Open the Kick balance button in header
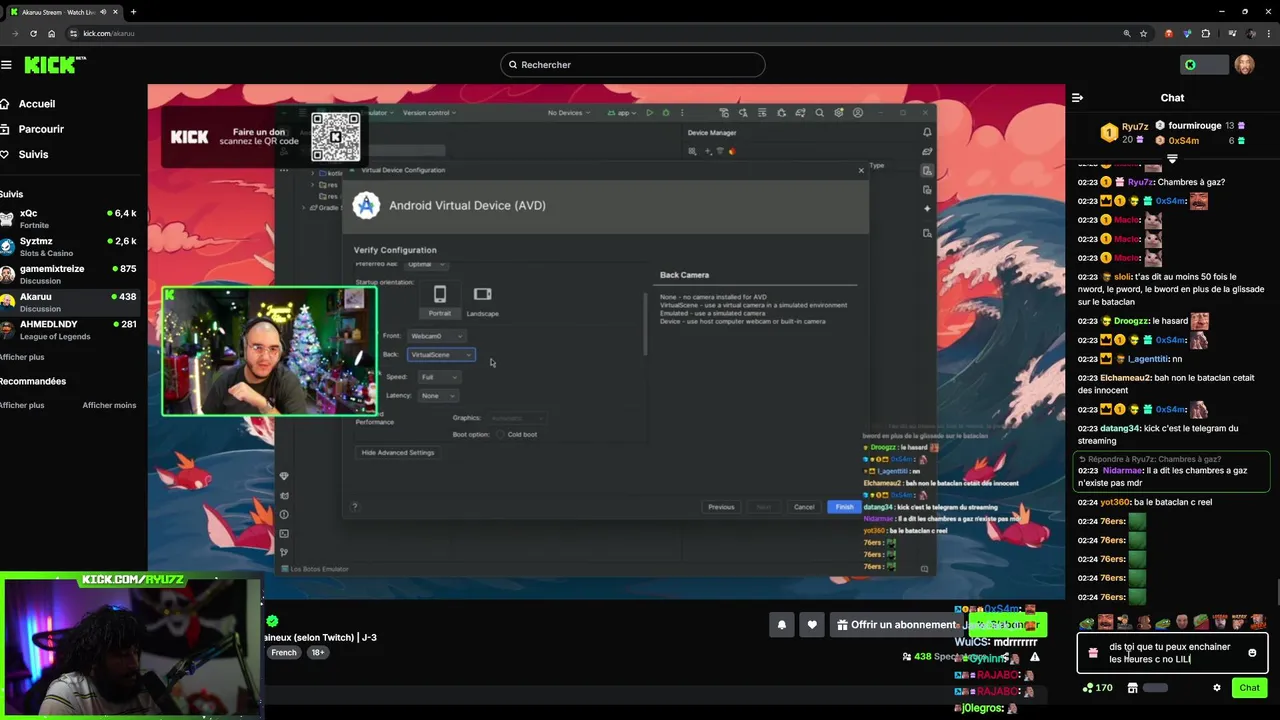Viewport: 1280px width, 720px height. coord(1204,65)
